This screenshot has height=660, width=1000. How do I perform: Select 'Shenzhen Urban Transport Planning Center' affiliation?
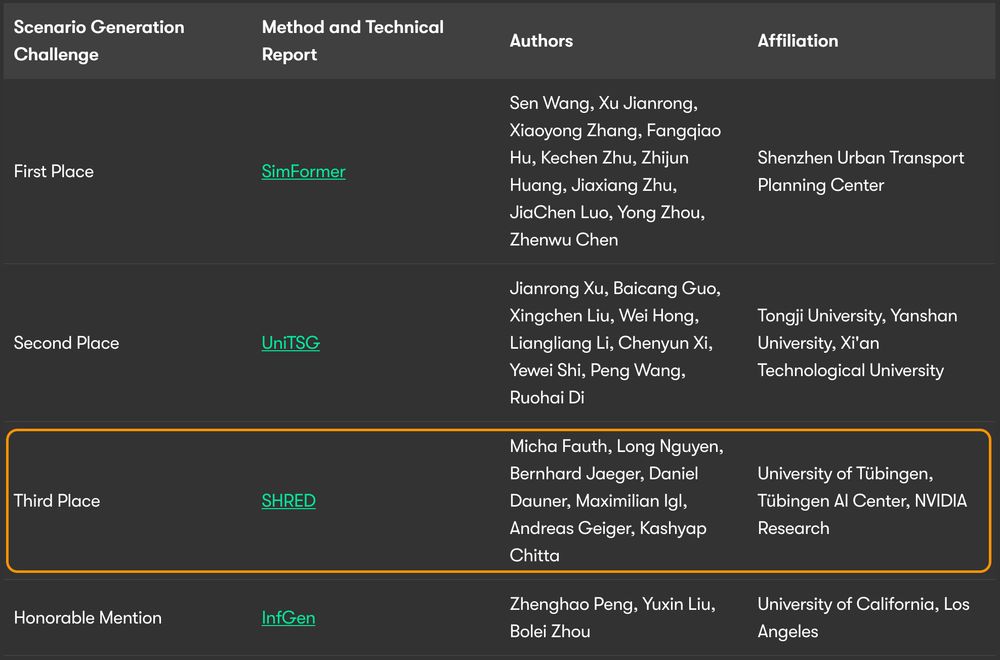click(x=861, y=172)
